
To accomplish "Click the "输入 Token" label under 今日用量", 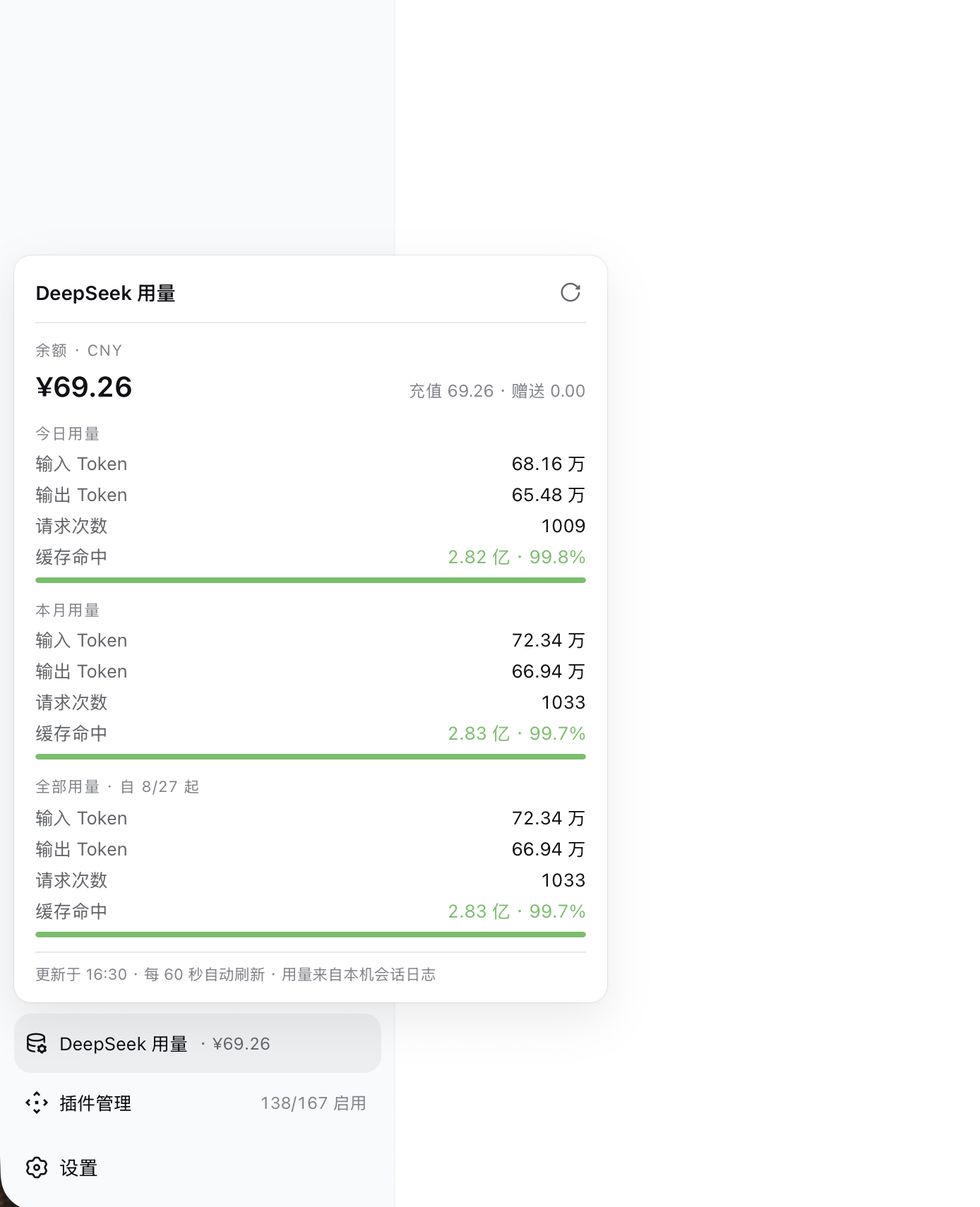I will 82,464.
